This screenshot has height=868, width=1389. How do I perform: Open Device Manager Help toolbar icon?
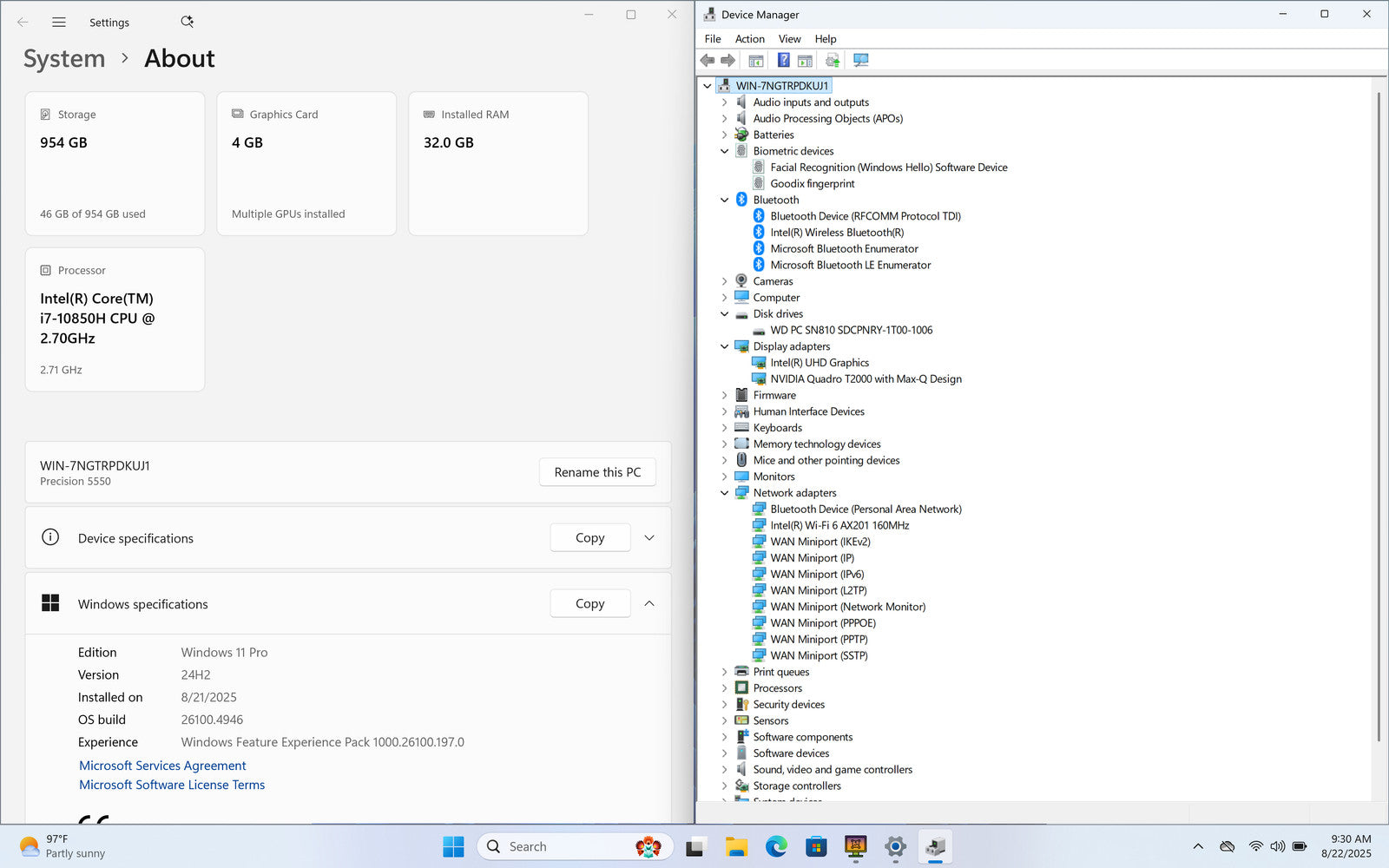tap(783, 60)
